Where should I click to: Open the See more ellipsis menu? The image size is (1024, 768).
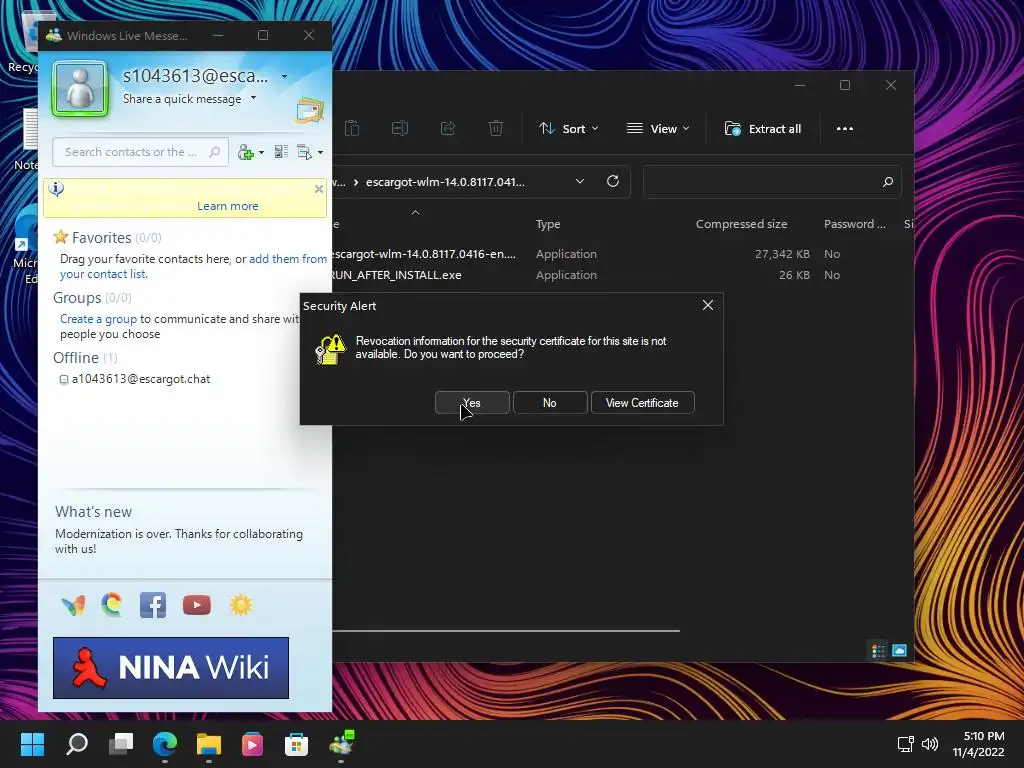[x=844, y=129]
